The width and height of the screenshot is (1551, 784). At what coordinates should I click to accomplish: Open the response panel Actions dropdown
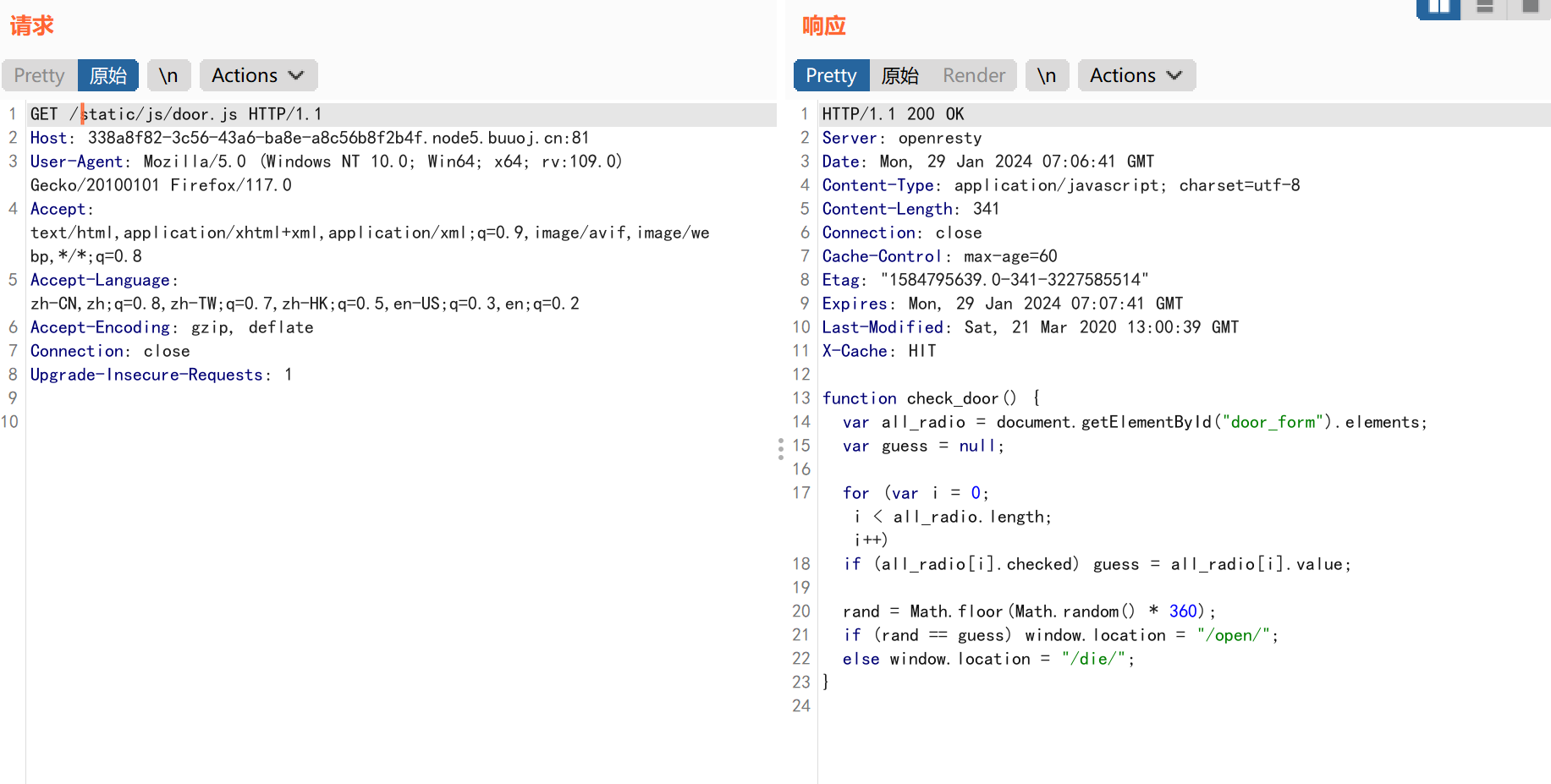pyautogui.click(x=1136, y=75)
